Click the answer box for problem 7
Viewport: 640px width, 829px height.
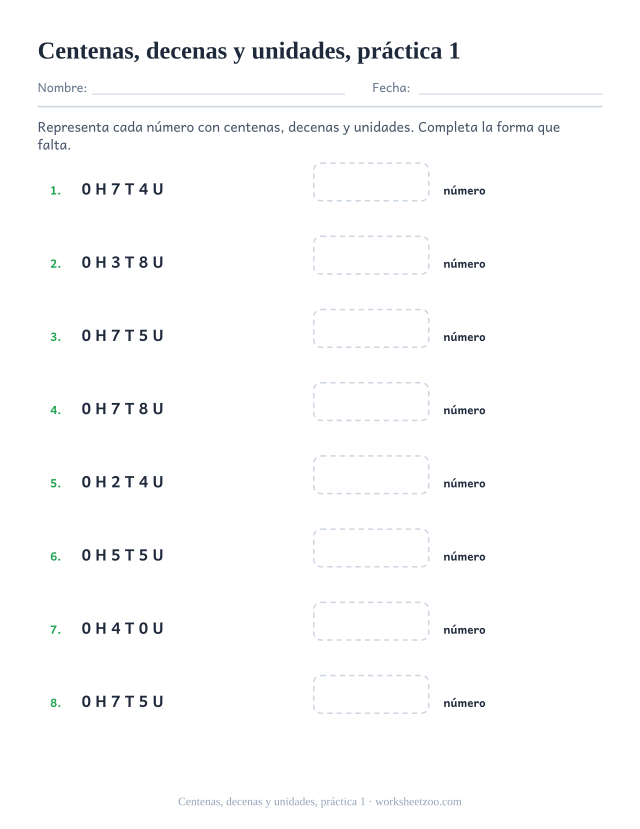370,621
